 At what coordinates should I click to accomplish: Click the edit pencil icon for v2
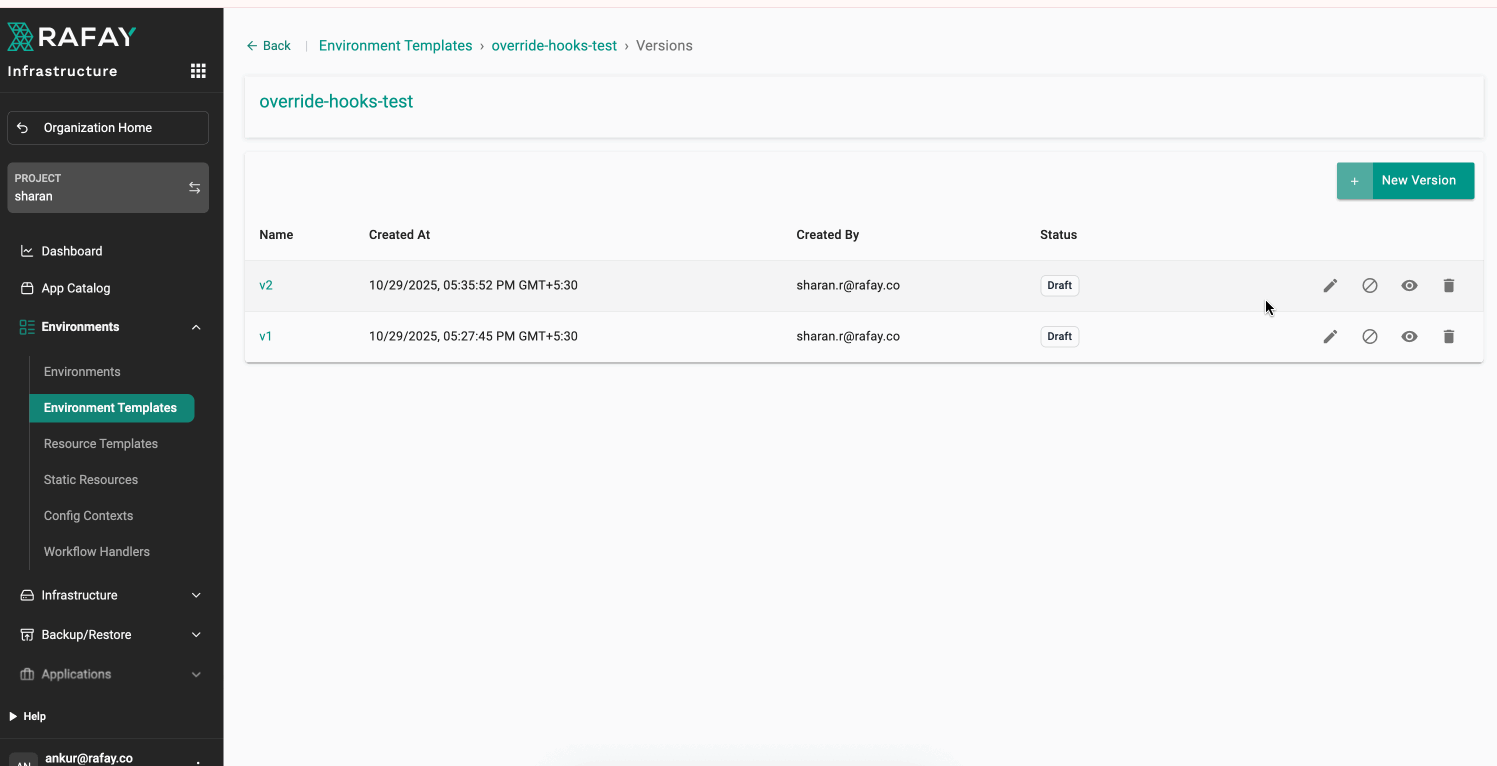coord(1330,286)
